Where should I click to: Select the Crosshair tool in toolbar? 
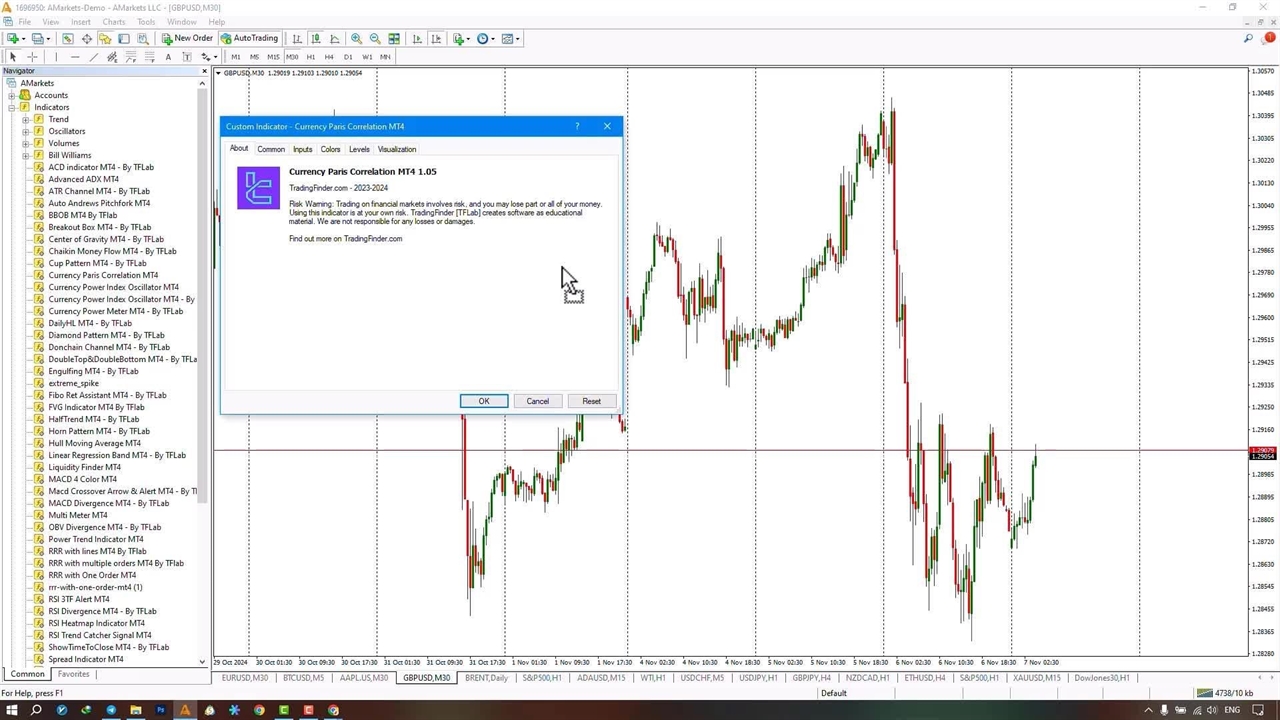[x=32, y=57]
